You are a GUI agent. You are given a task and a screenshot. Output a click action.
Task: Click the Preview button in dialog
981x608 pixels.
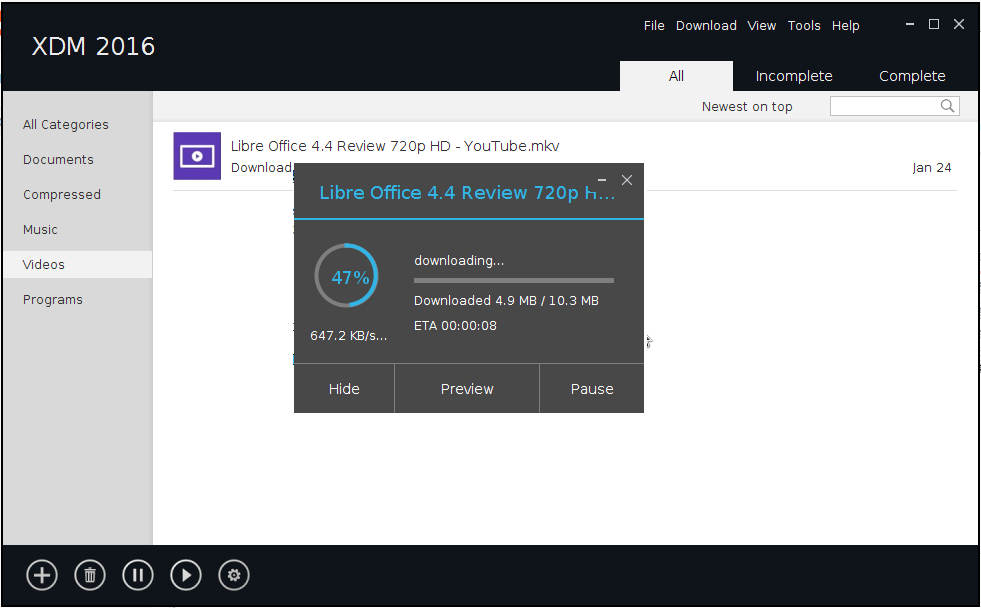point(467,388)
